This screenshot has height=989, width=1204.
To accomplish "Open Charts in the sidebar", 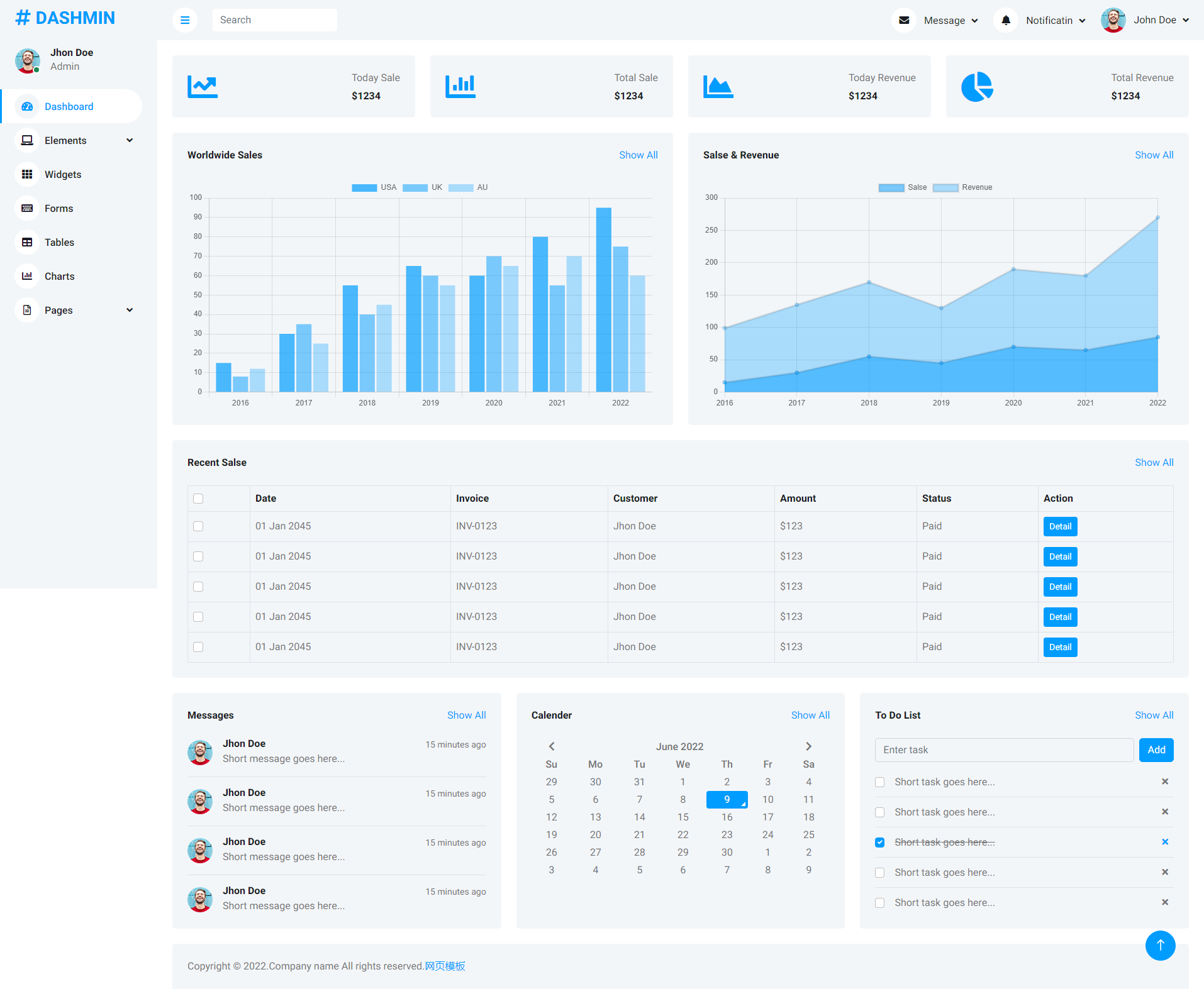I will click(59, 276).
